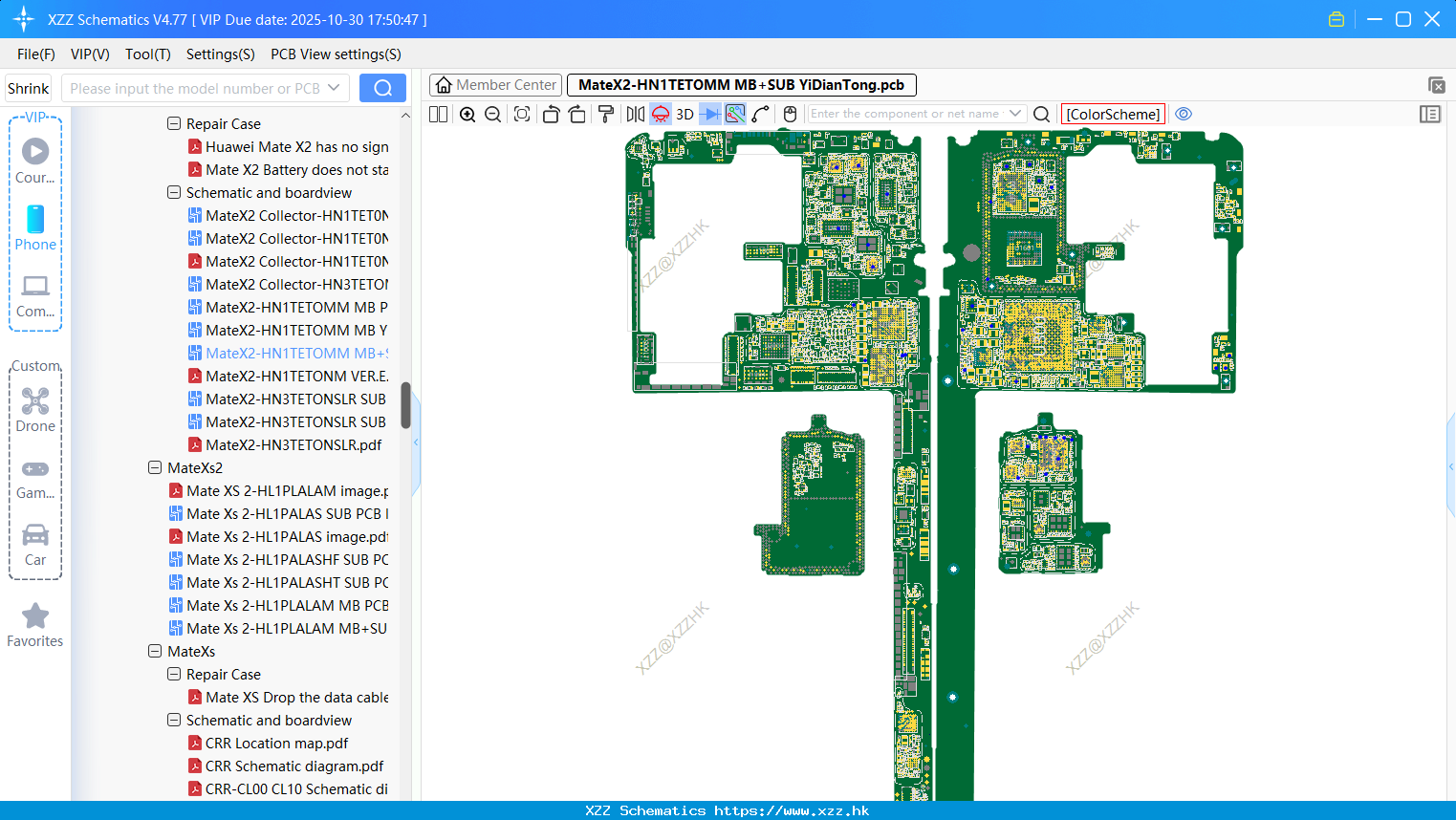This screenshot has width=1456, height=820.
Task: Open the File(F) menu
Action: pos(36,54)
